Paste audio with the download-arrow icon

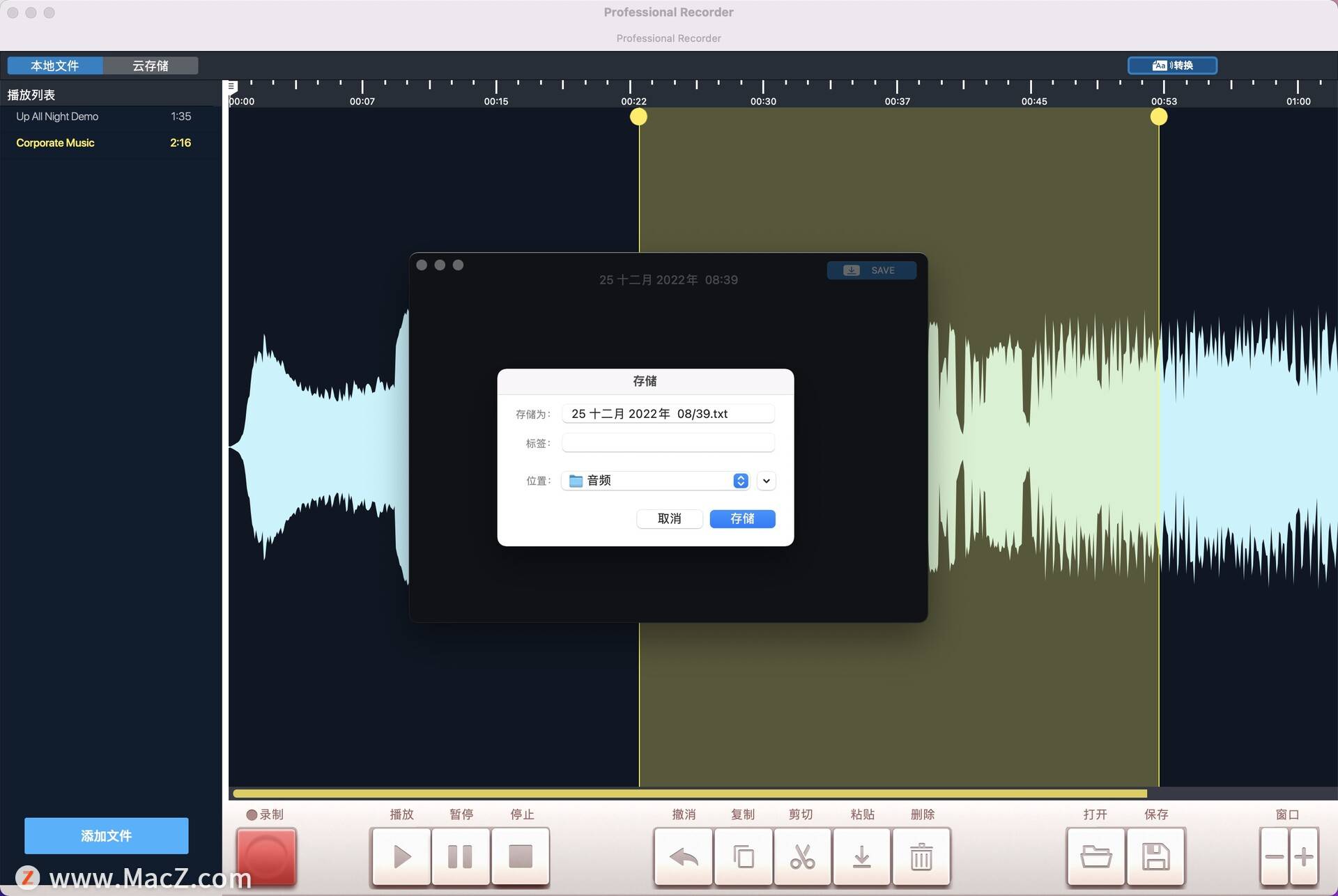pyautogui.click(x=862, y=856)
